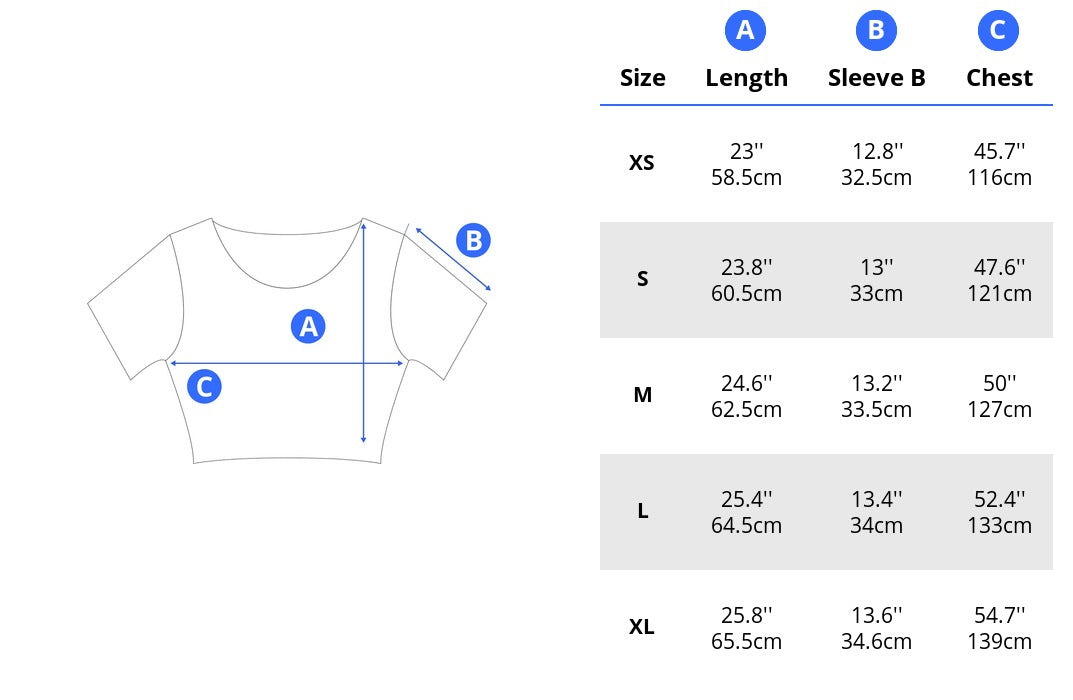This screenshot has height=700, width=1073.
Task: Select the XL size row label
Action: tap(642, 627)
